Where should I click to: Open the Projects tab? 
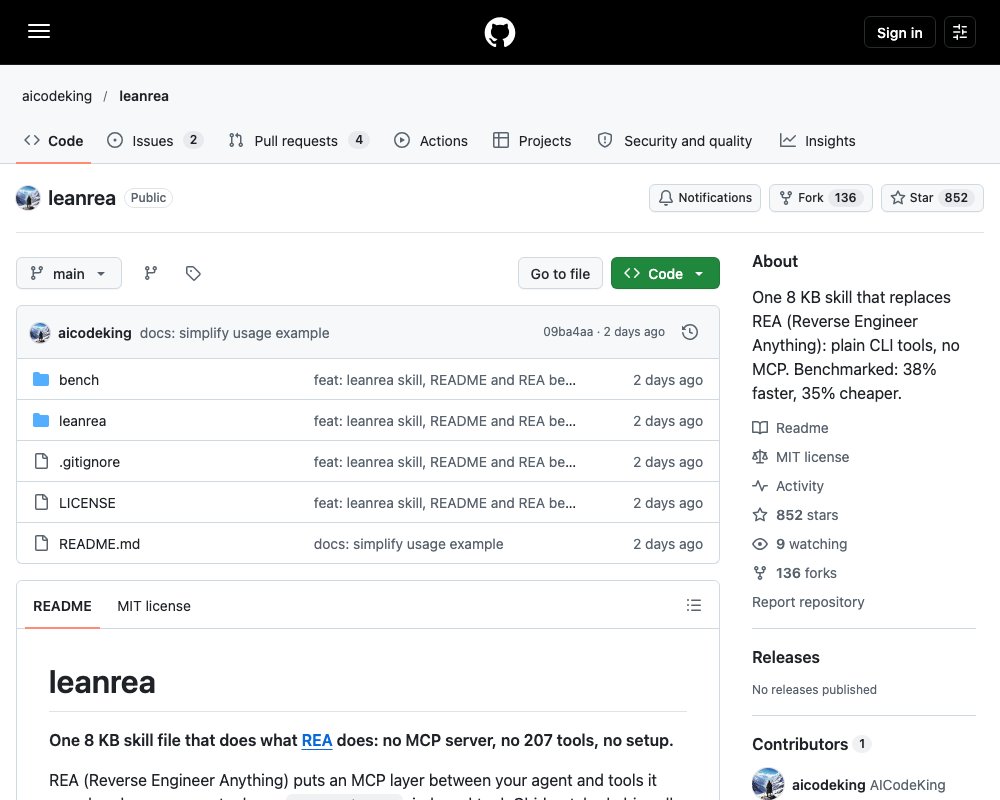[x=532, y=141]
